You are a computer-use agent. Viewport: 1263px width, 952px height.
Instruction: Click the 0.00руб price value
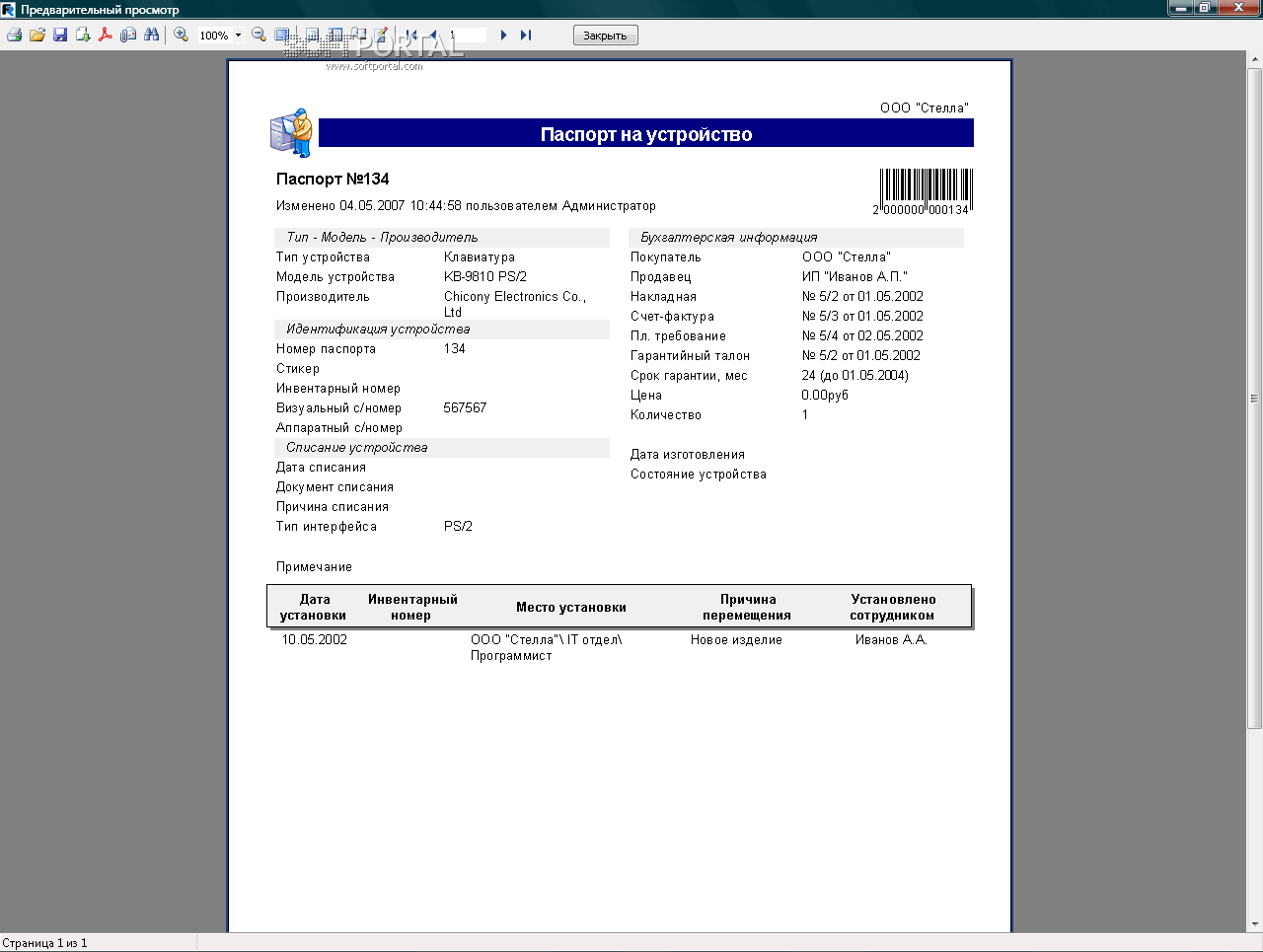[825, 395]
